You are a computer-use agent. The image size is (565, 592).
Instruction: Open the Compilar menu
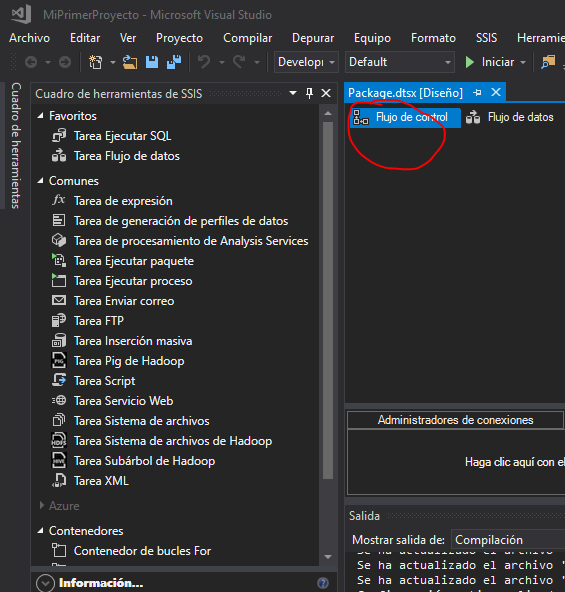[247, 38]
